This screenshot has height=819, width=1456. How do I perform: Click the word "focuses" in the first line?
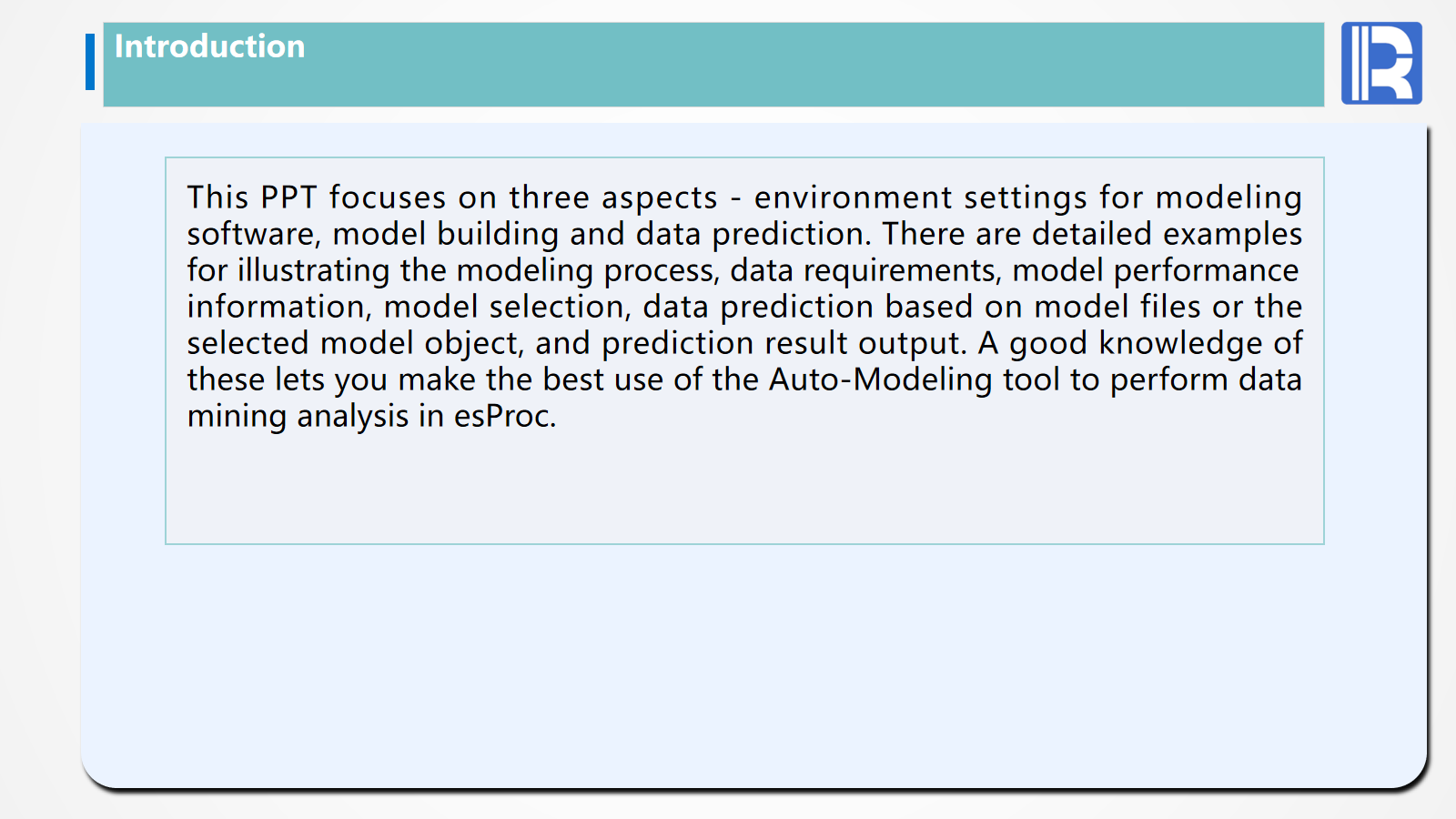[387, 197]
